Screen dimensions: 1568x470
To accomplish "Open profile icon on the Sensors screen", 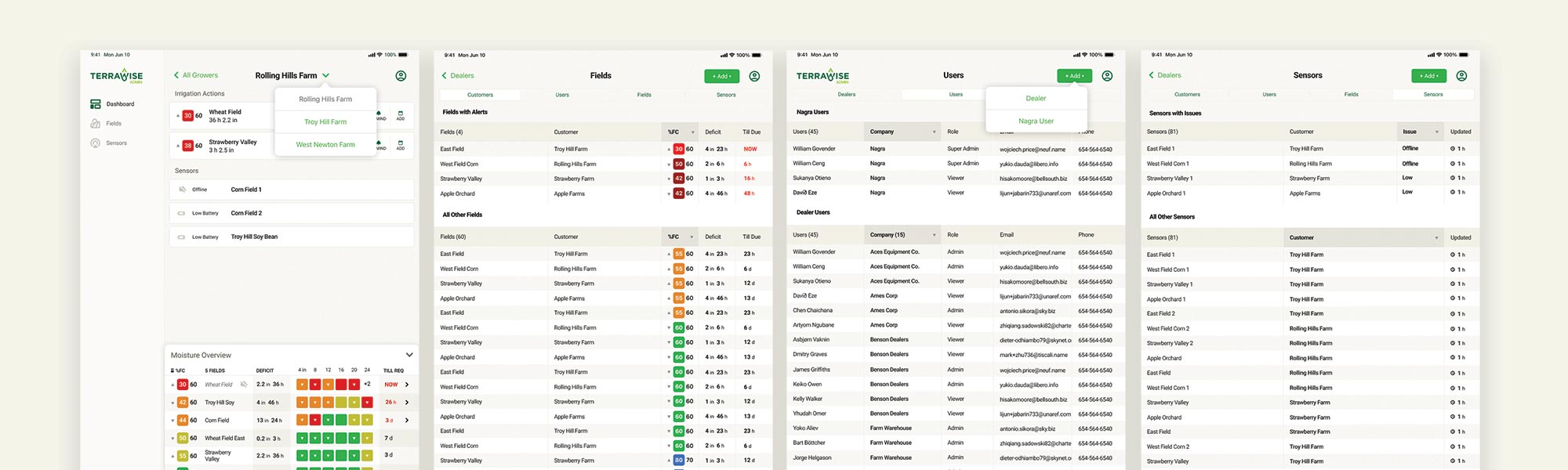I will [x=1461, y=76].
